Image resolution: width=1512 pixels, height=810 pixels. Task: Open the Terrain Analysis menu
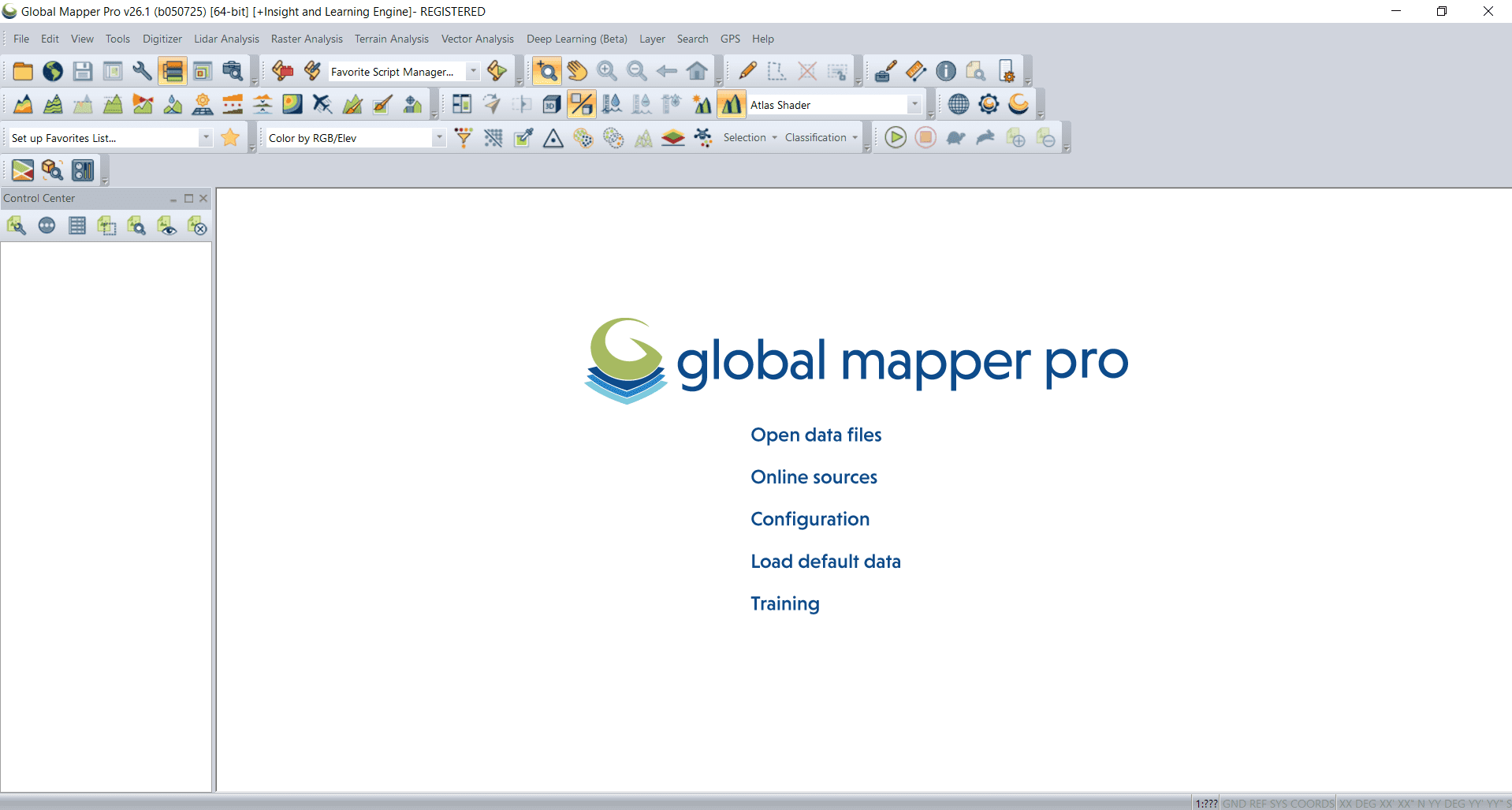coord(392,39)
